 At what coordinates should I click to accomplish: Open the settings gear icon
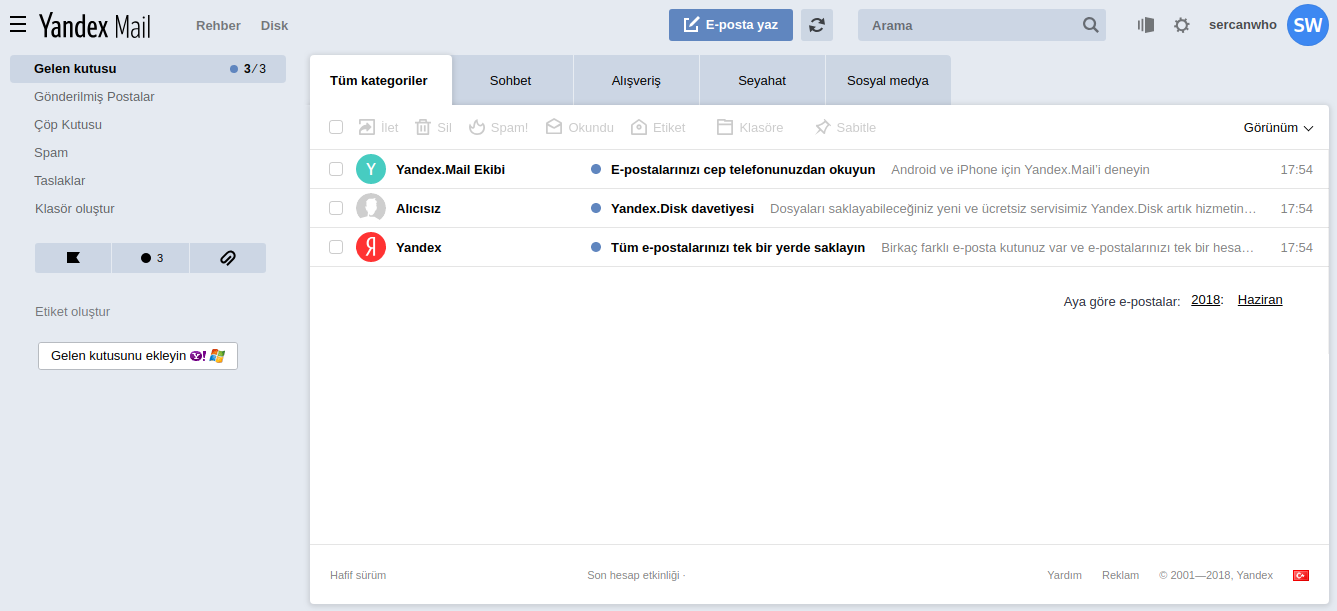(1182, 25)
